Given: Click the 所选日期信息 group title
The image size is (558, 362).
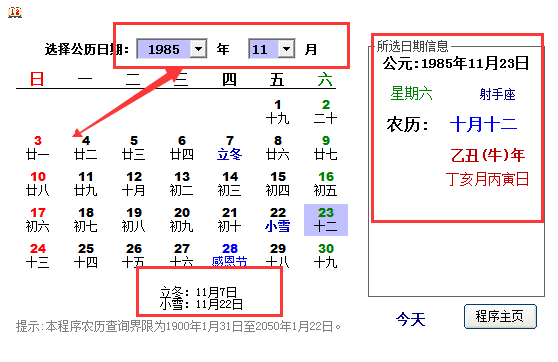Looking at the screenshot, I should point(412,46).
